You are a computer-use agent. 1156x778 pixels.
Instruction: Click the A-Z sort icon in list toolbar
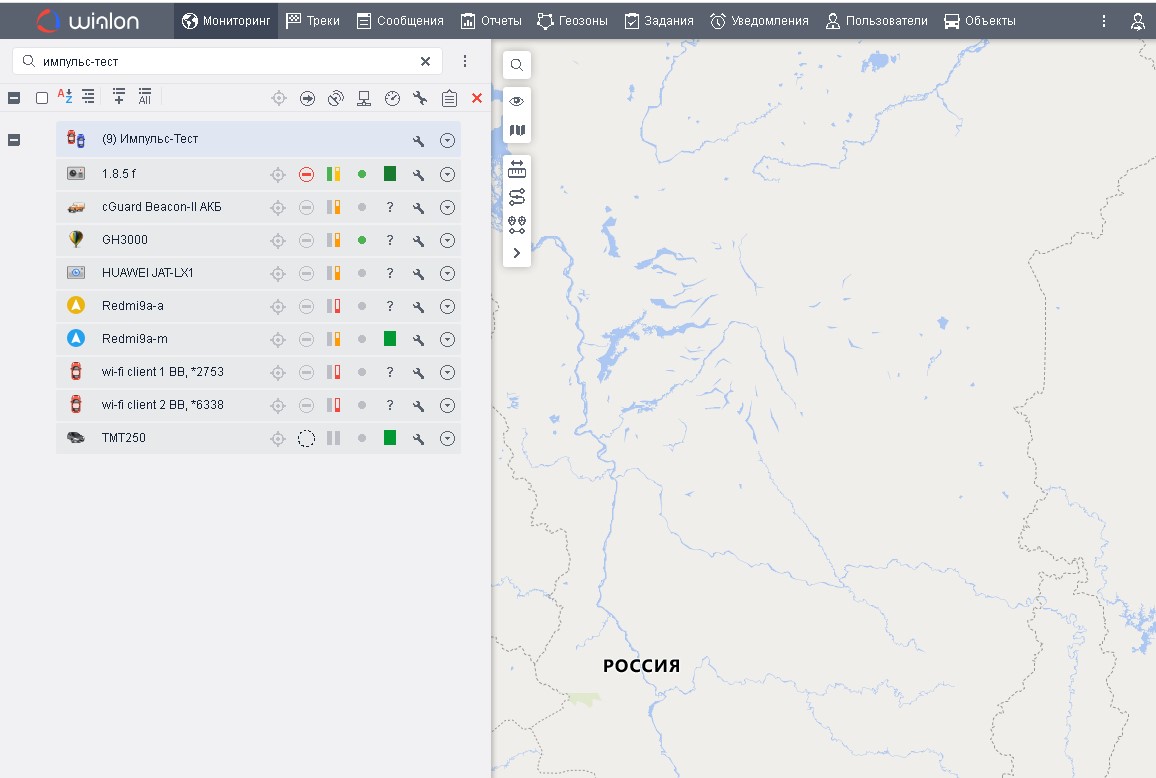[x=65, y=97]
